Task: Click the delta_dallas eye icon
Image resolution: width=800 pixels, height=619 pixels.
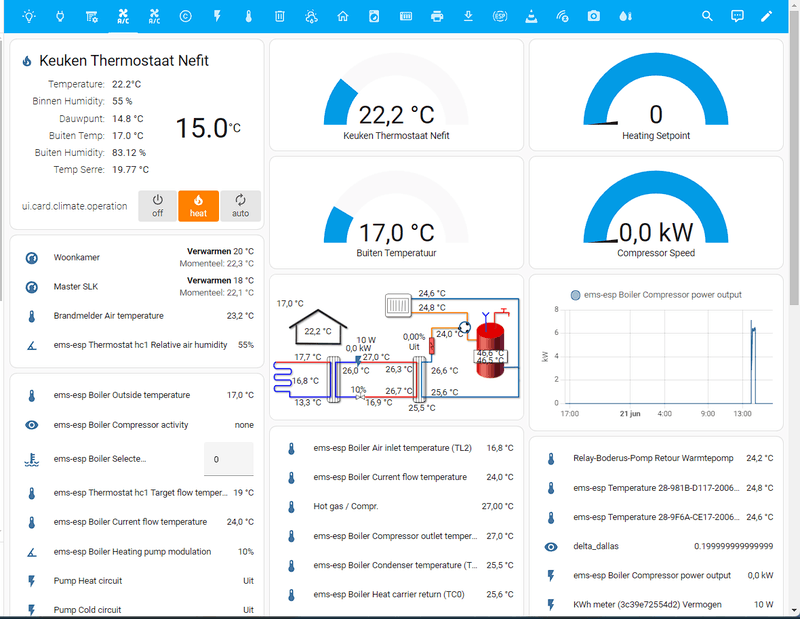Action: (551, 547)
